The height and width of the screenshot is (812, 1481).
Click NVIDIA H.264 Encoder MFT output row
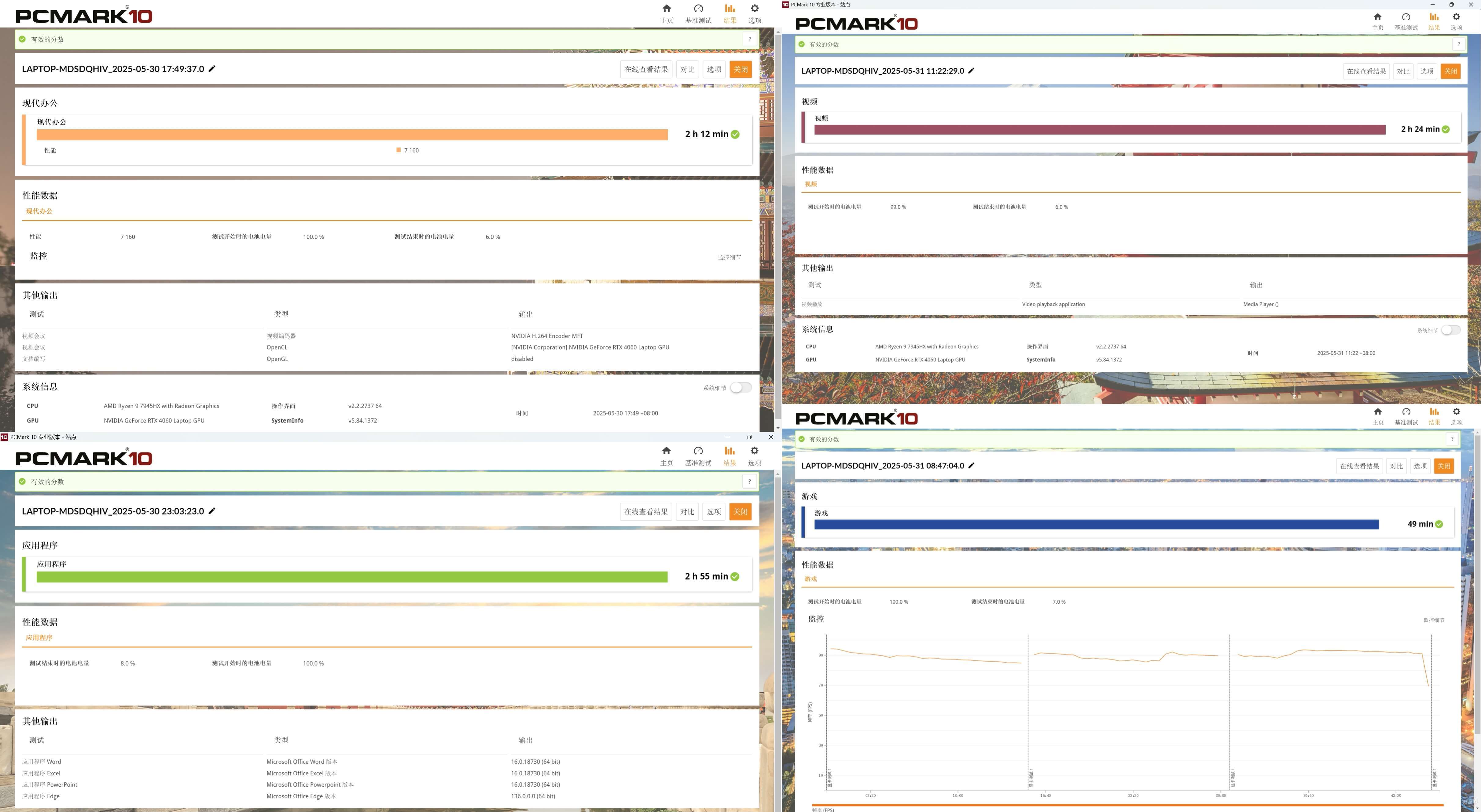pos(547,336)
